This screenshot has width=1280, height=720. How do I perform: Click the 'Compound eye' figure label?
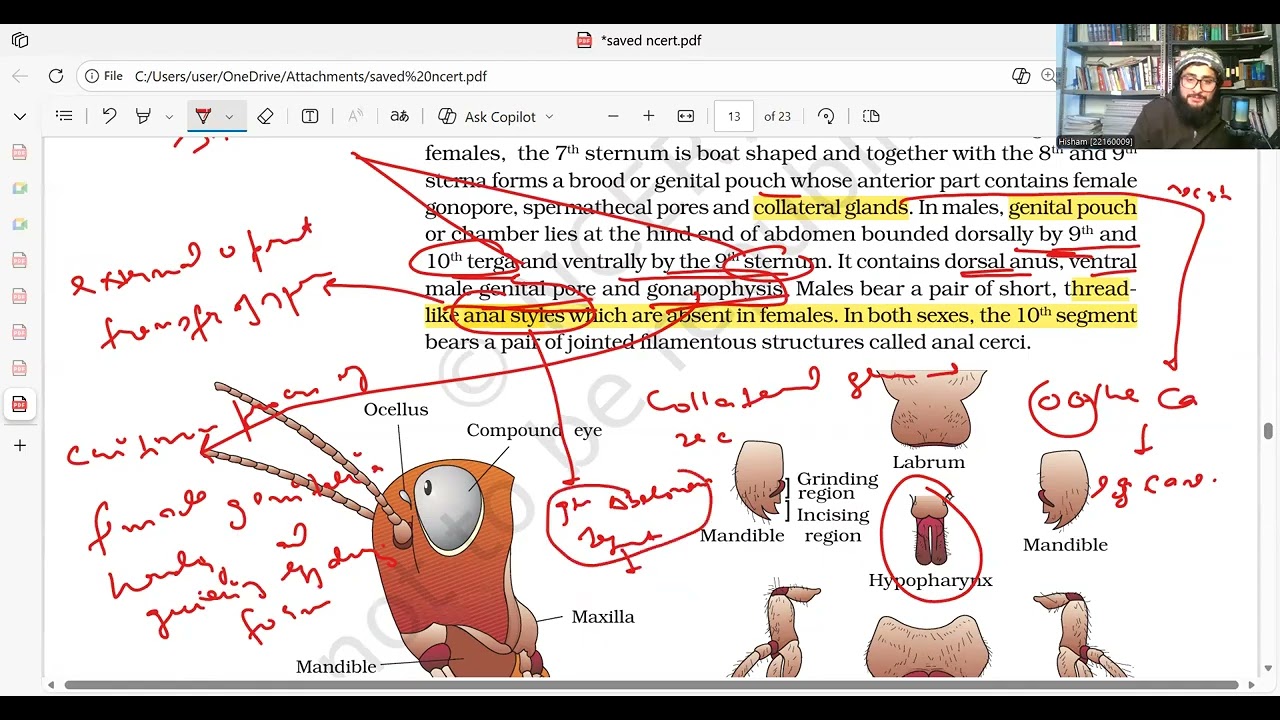(534, 430)
